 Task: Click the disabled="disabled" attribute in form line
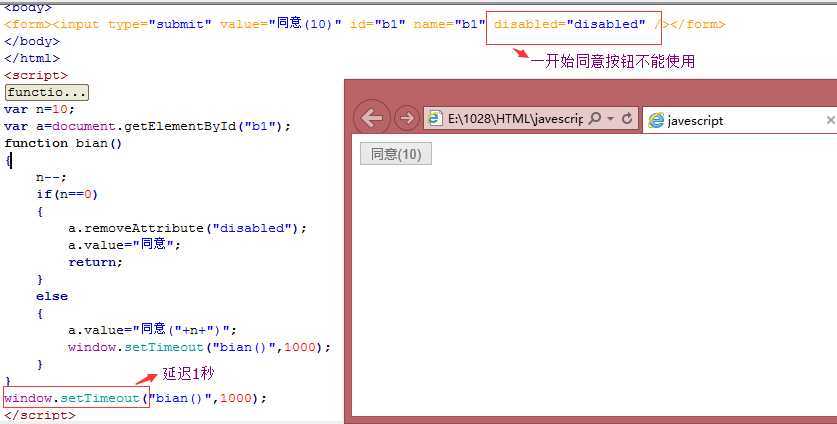[570, 24]
